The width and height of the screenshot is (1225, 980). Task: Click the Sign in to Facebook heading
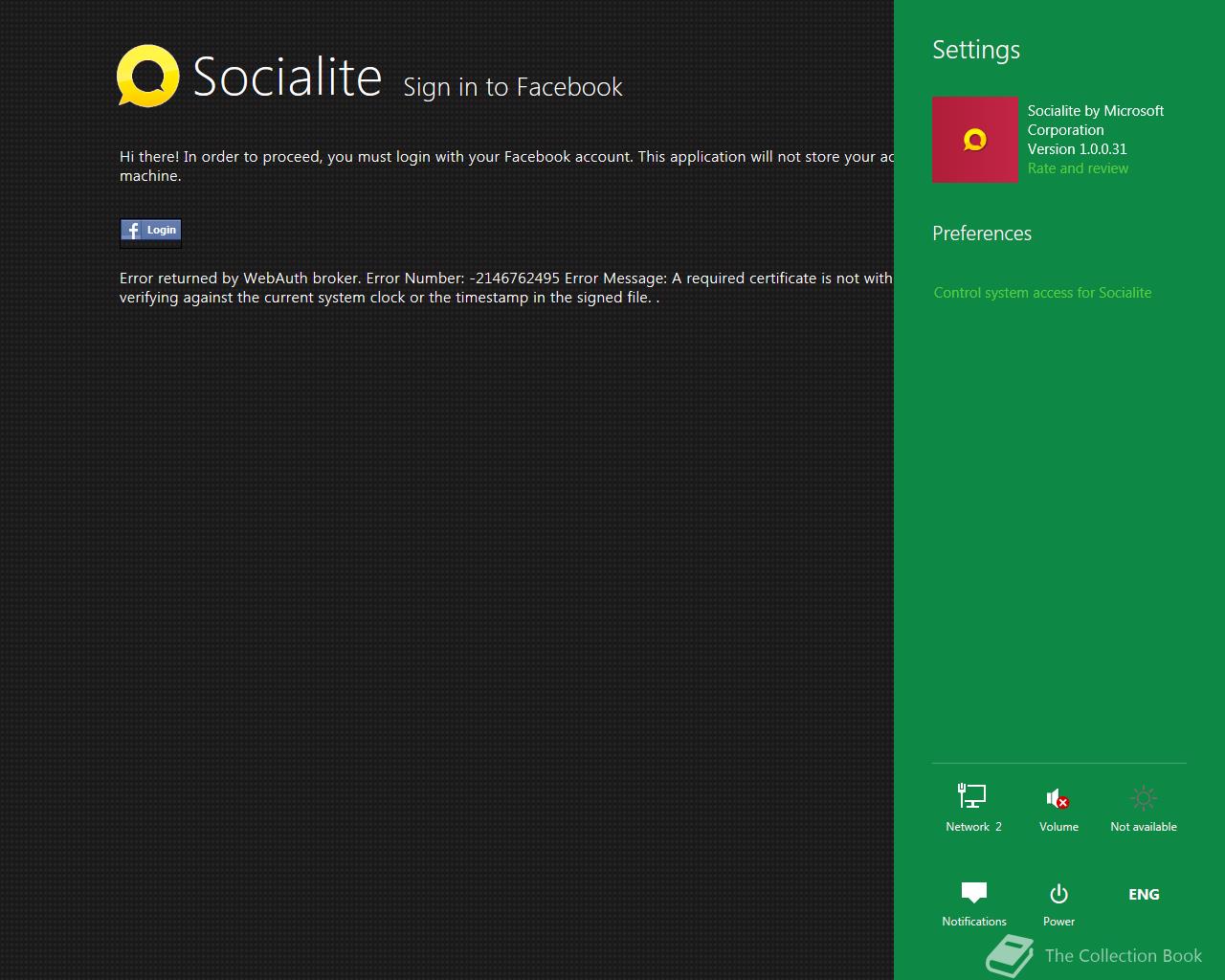point(513,87)
